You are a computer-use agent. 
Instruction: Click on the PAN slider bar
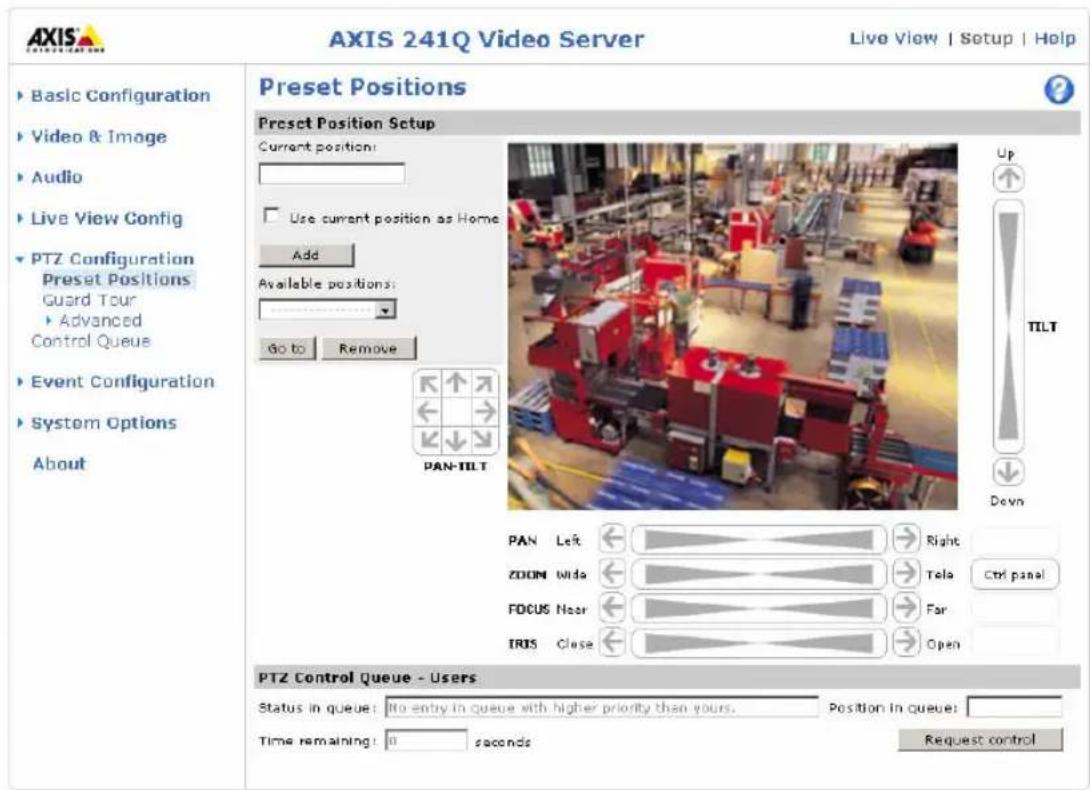point(758,539)
